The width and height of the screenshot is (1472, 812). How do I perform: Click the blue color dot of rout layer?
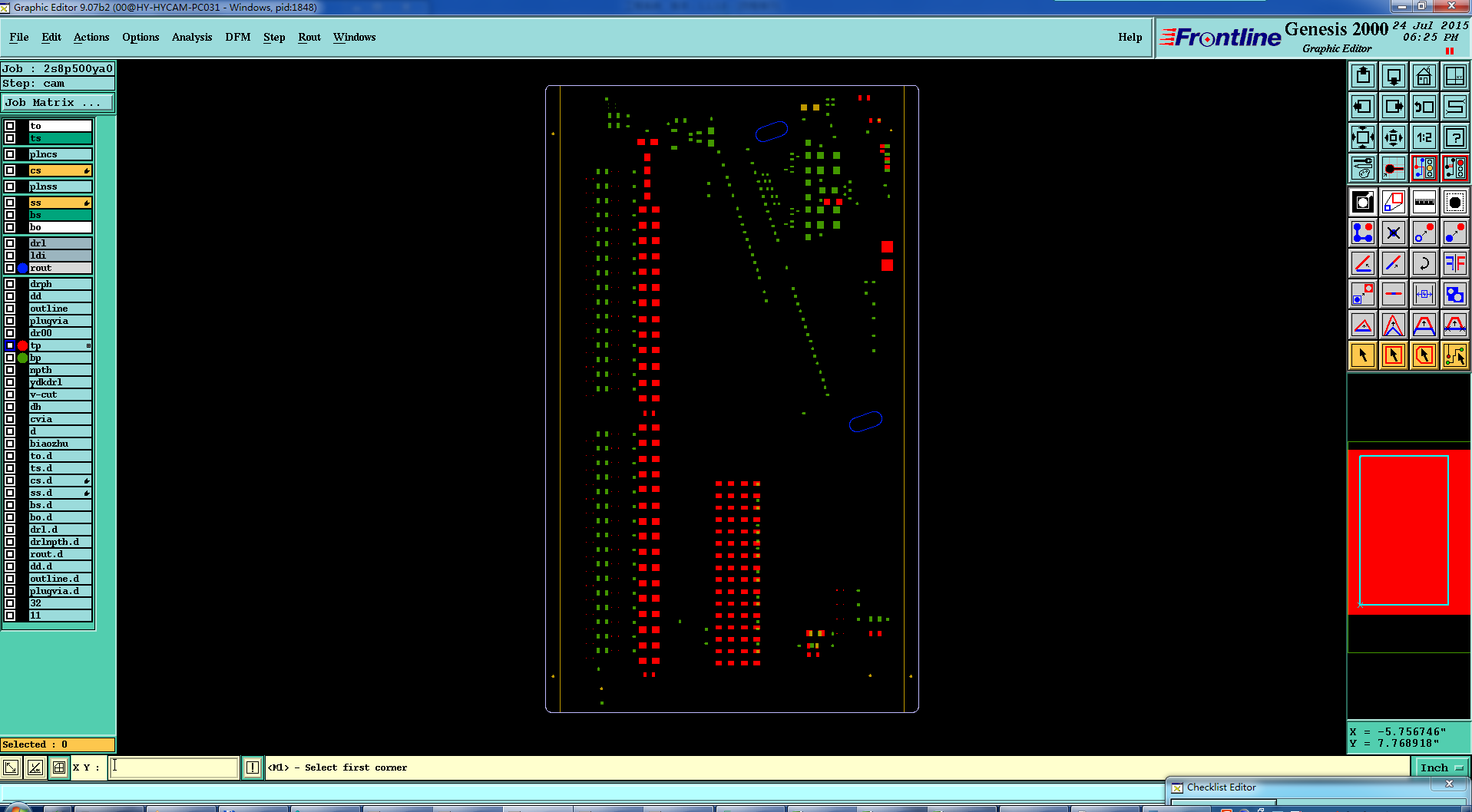click(x=22, y=268)
